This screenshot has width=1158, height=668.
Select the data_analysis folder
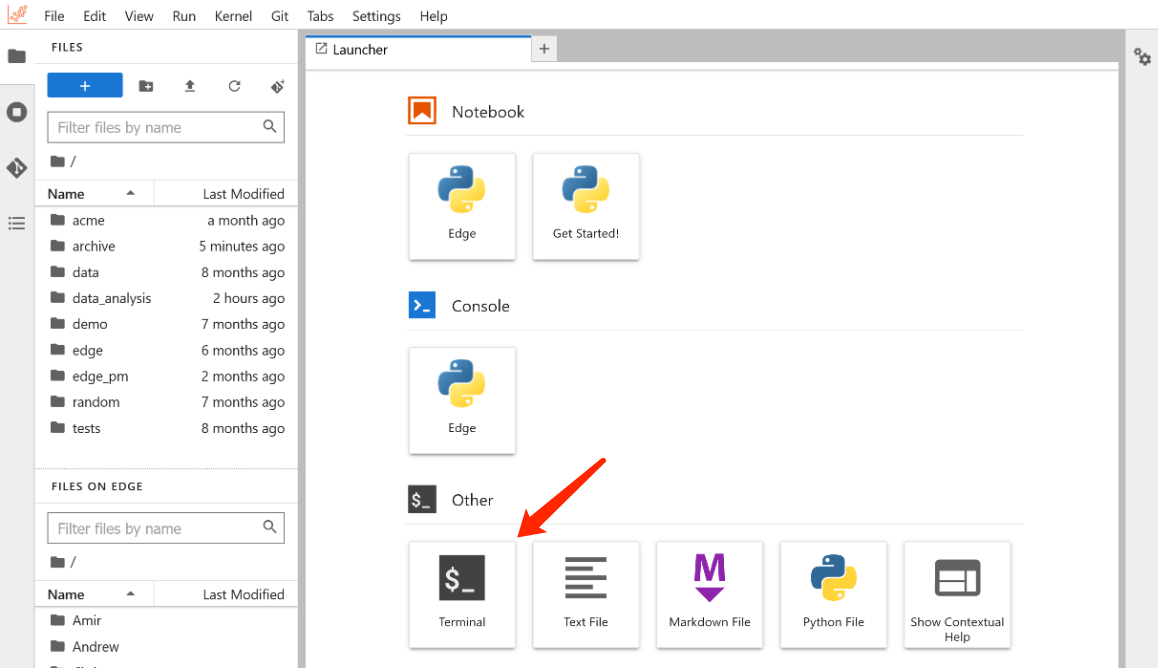166,298
